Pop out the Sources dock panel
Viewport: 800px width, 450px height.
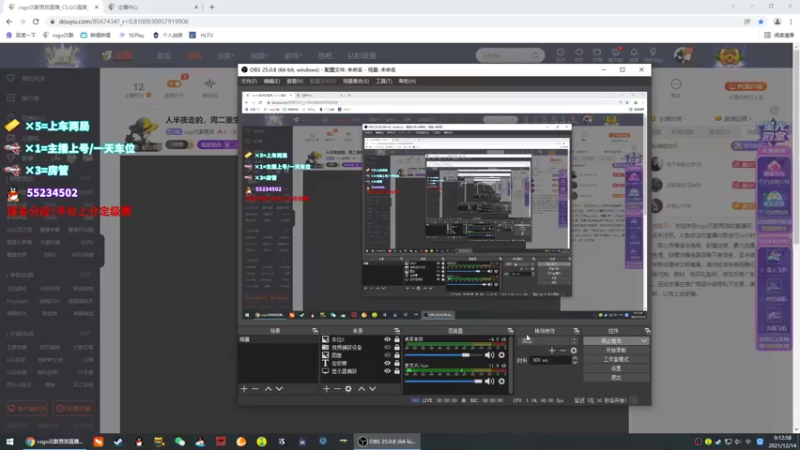pyautogui.click(x=397, y=331)
